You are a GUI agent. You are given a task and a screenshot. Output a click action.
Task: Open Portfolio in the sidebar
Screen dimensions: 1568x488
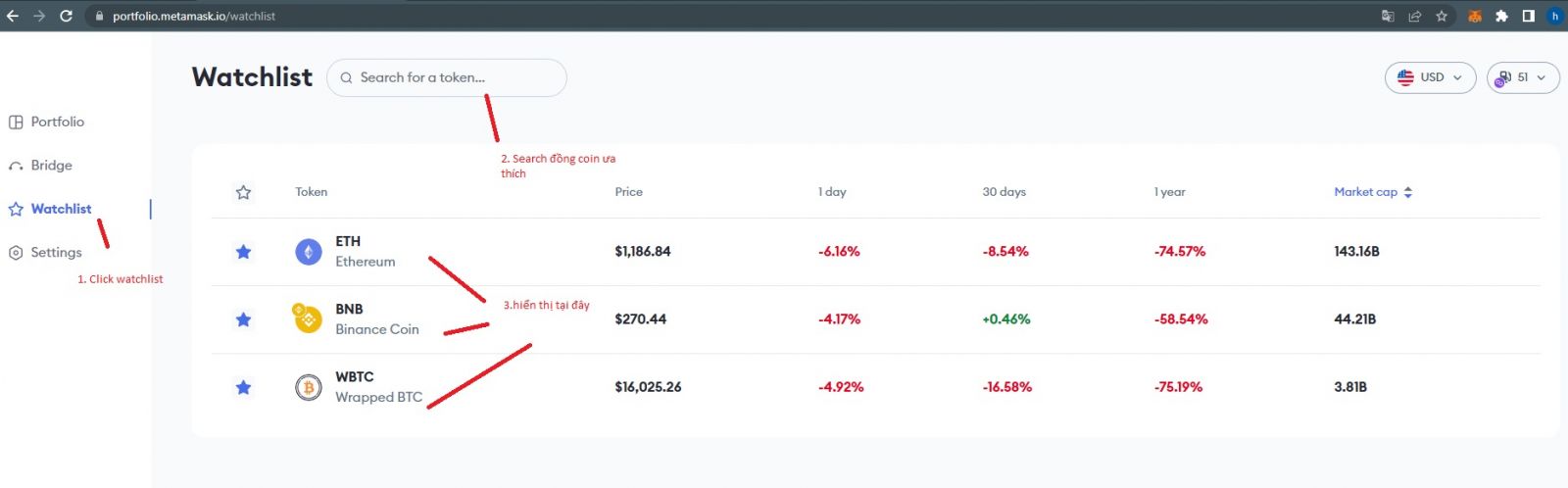(x=46, y=122)
